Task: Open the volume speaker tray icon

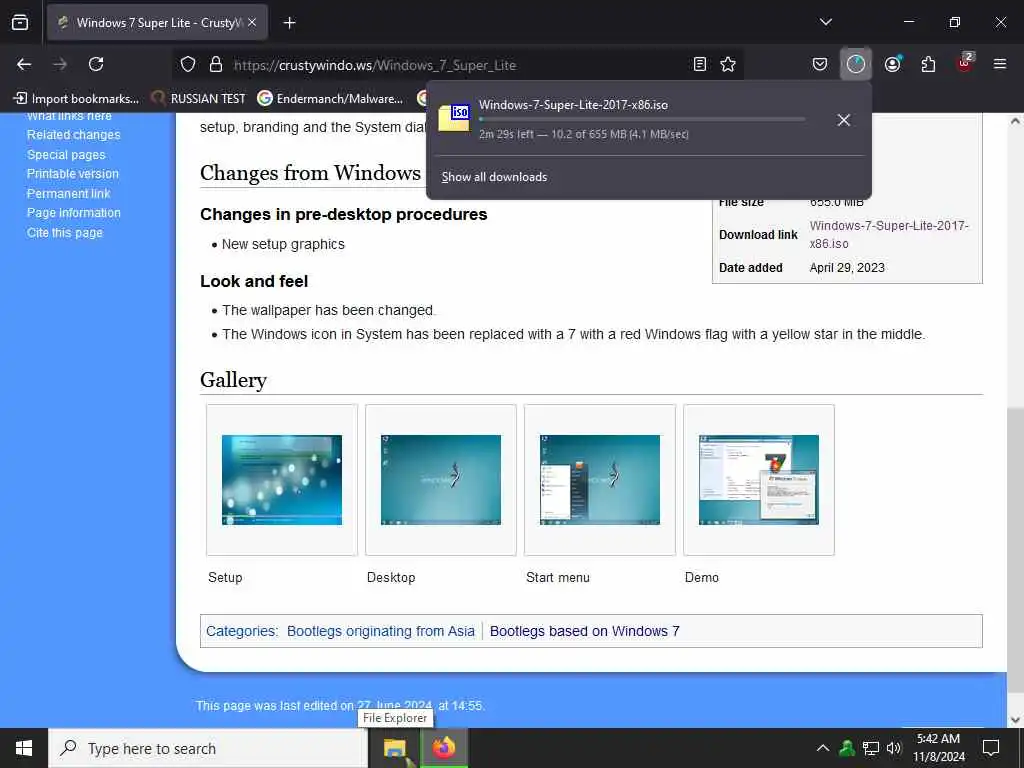Action: tap(894, 748)
